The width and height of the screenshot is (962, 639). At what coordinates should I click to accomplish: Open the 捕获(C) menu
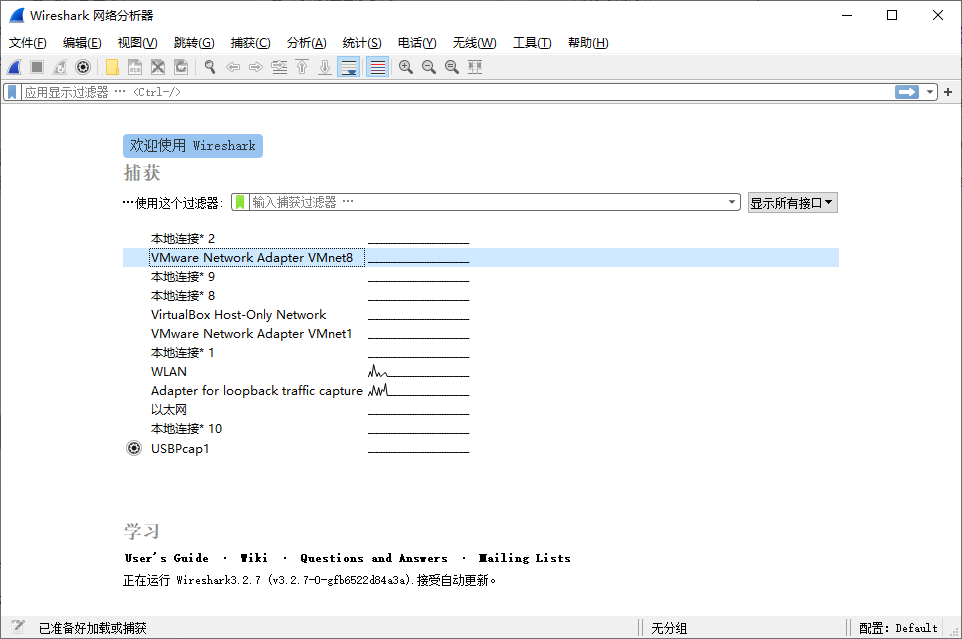tap(250, 43)
